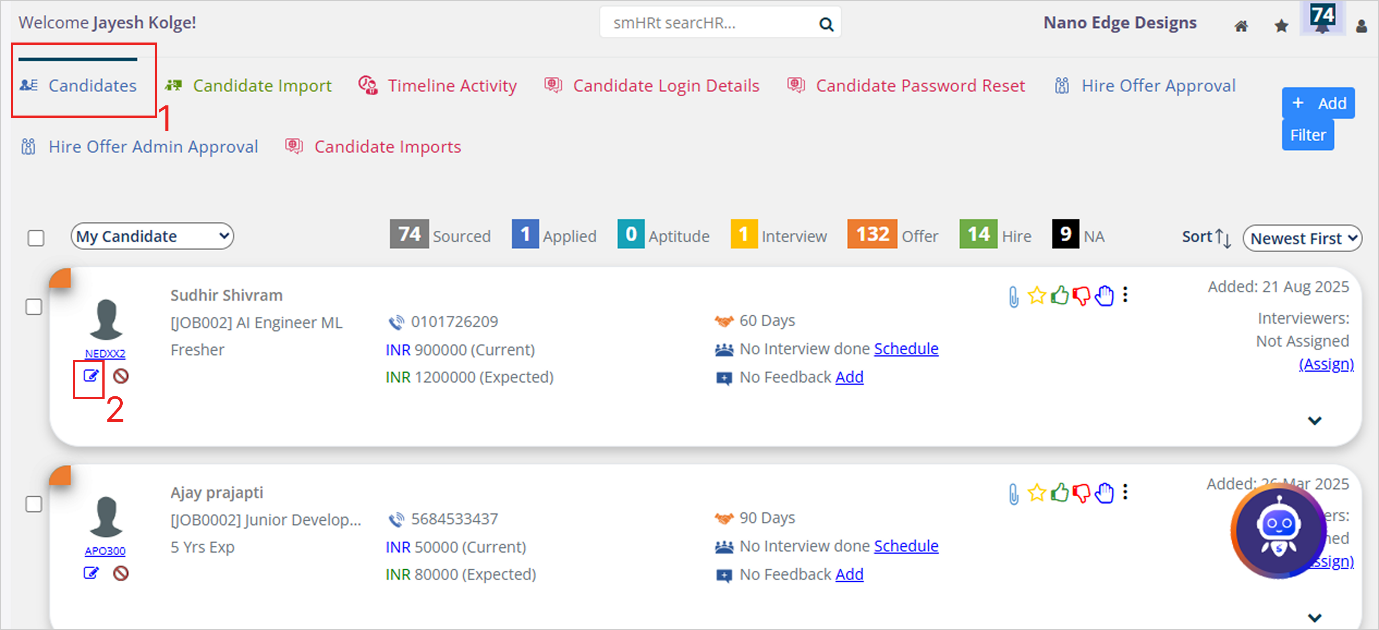Click green thumbs-up for Sudhir Shivram

tap(1060, 295)
